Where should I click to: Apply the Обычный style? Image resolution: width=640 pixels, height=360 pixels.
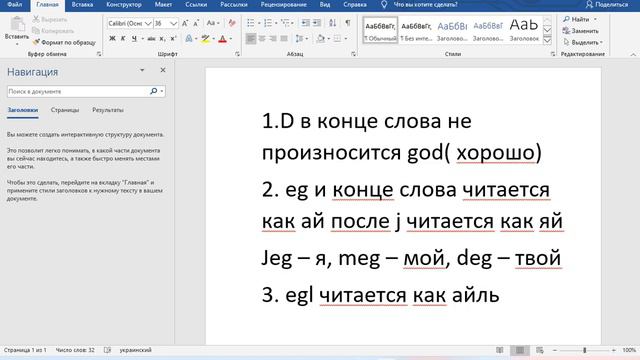380,30
